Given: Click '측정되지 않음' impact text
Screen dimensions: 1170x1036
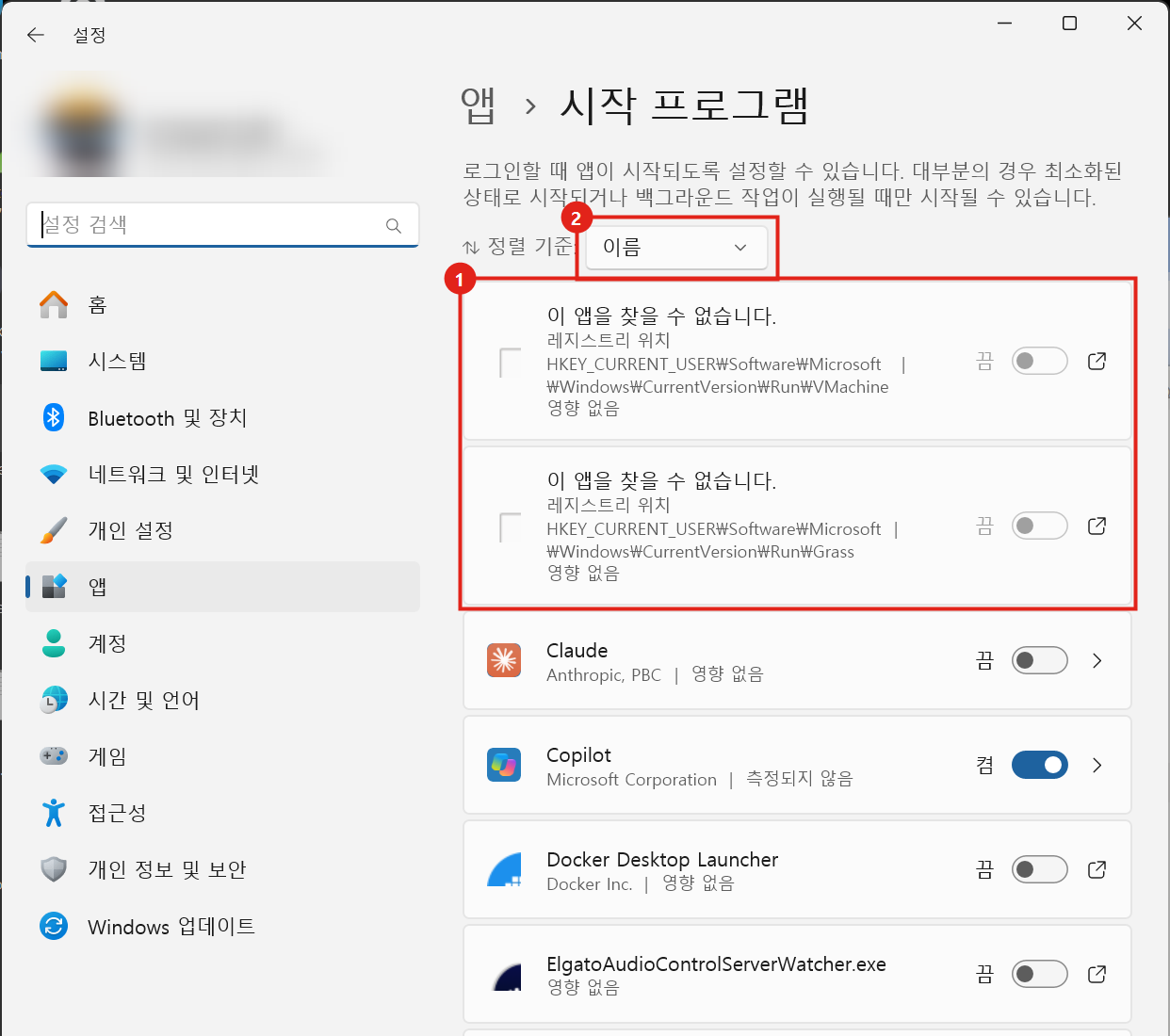Looking at the screenshot, I should (800, 779).
